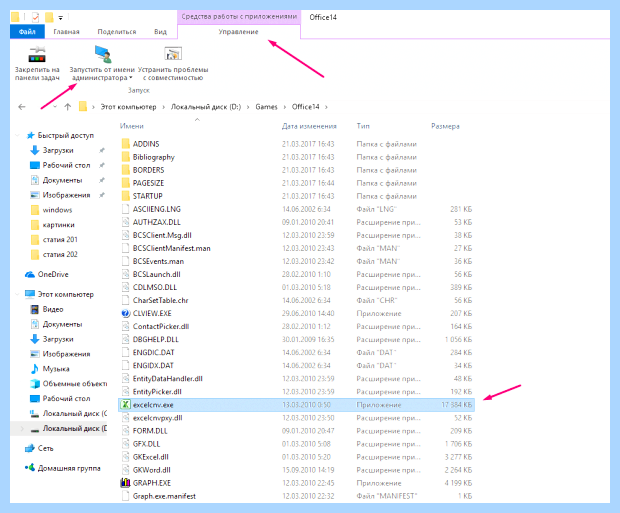Click GRAPH.EXE chart application icon

click(x=125, y=483)
